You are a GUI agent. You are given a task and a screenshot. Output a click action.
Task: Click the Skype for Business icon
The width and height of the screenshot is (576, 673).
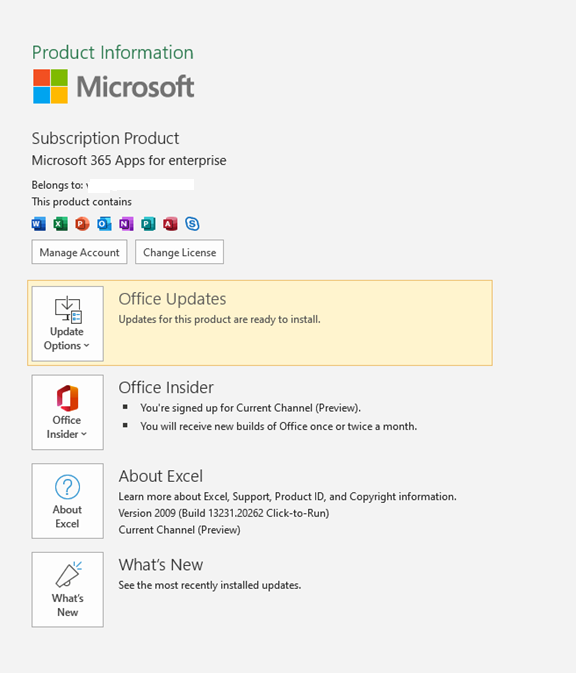point(192,224)
